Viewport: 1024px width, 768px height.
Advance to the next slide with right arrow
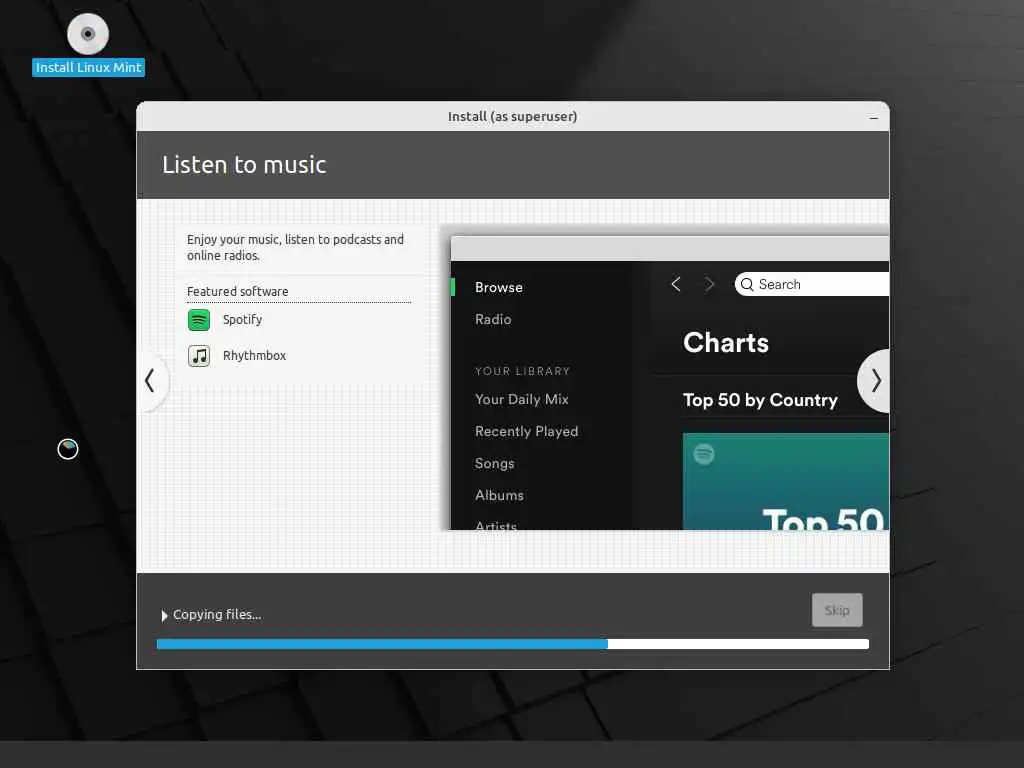875,381
